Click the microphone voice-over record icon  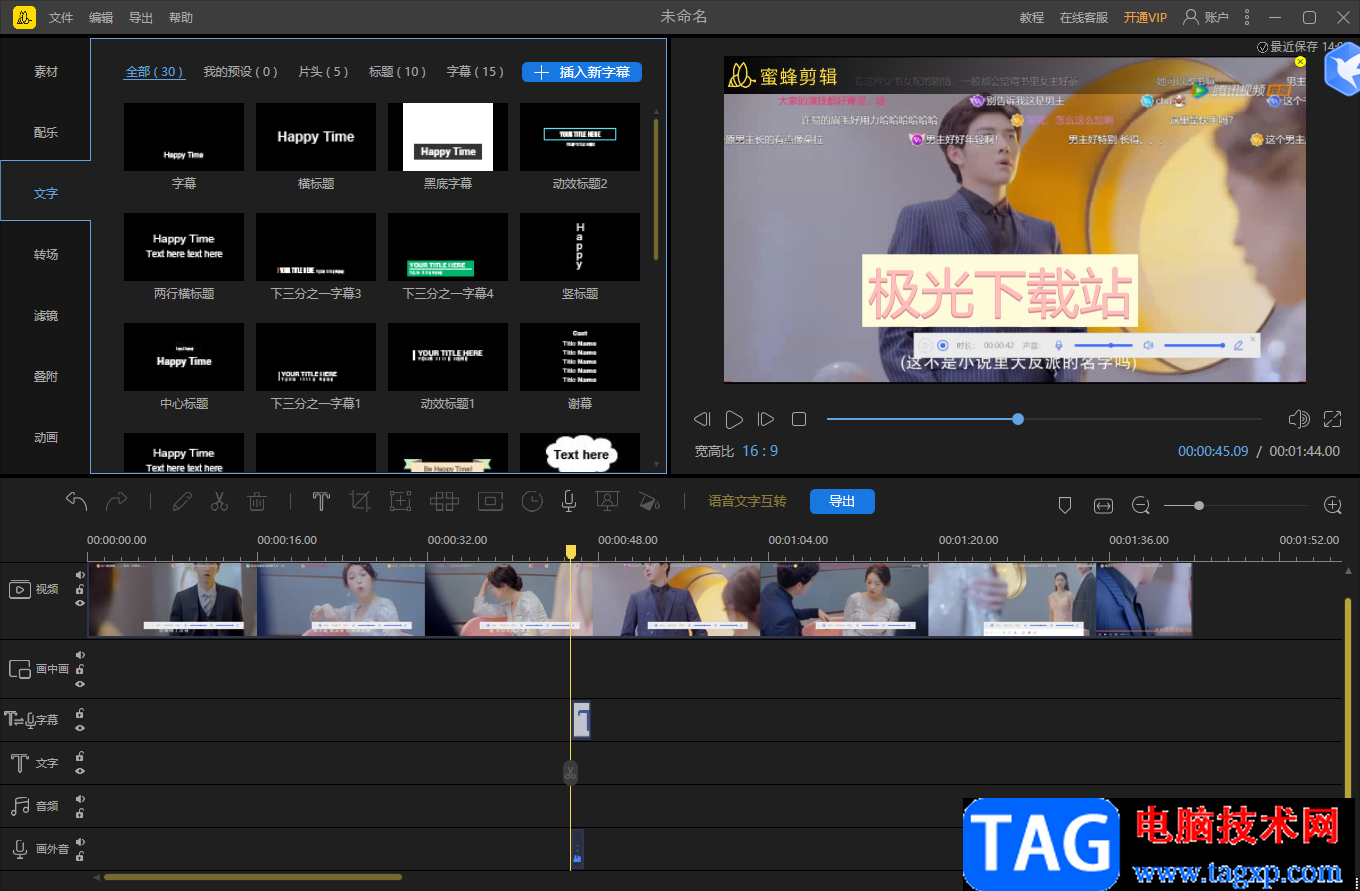point(568,502)
